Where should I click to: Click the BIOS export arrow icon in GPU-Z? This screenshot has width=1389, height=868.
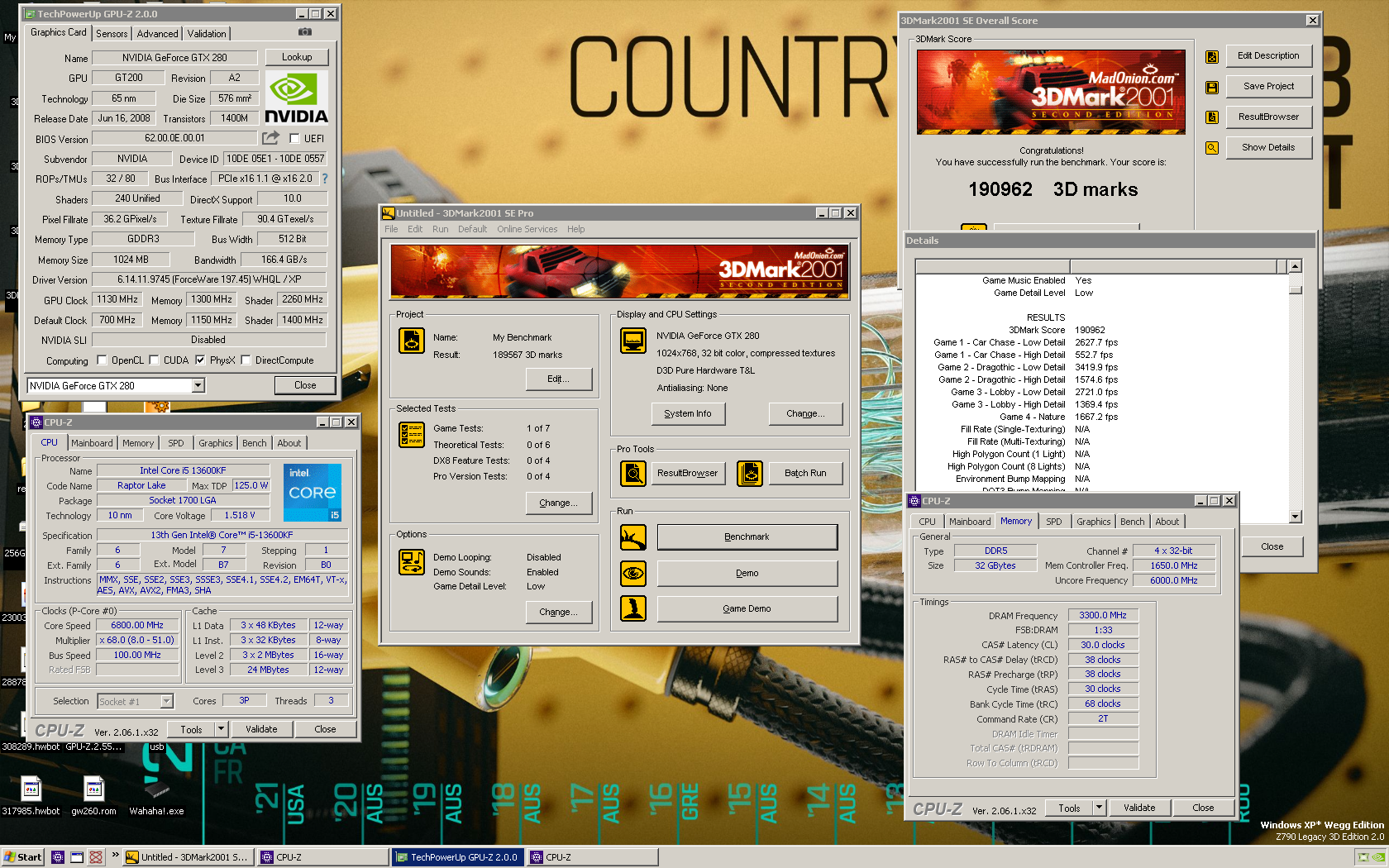click(270, 138)
